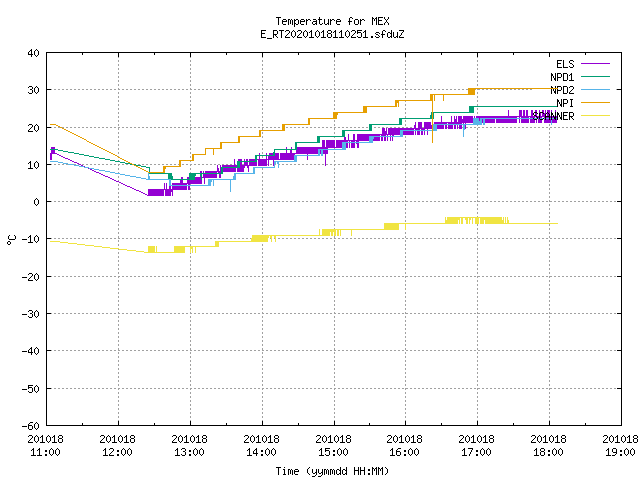Click the NPI legend label
This screenshot has height=480, width=640.
coord(565,103)
